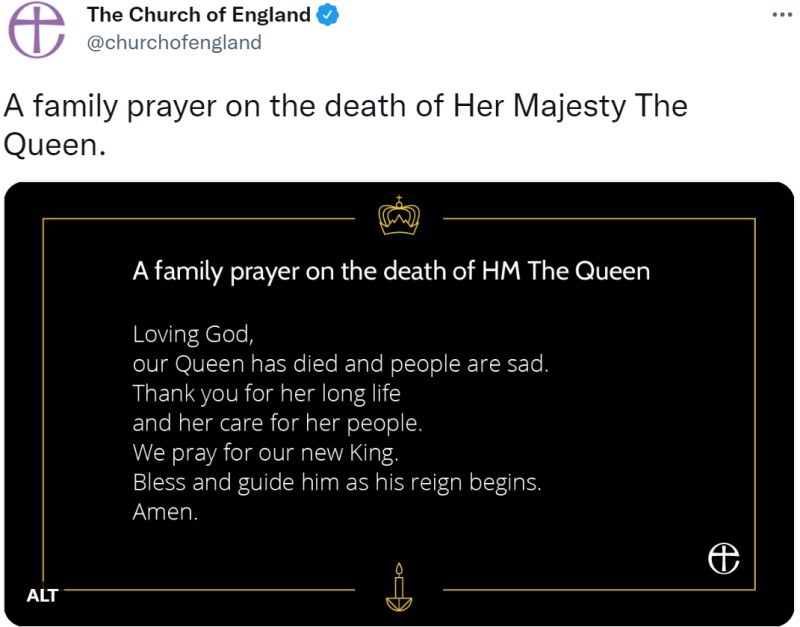Image resolution: width=800 pixels, height=627 pixels.
Task: Click the tweet text about Her Majesty
Action: click(x=345, y=106)
